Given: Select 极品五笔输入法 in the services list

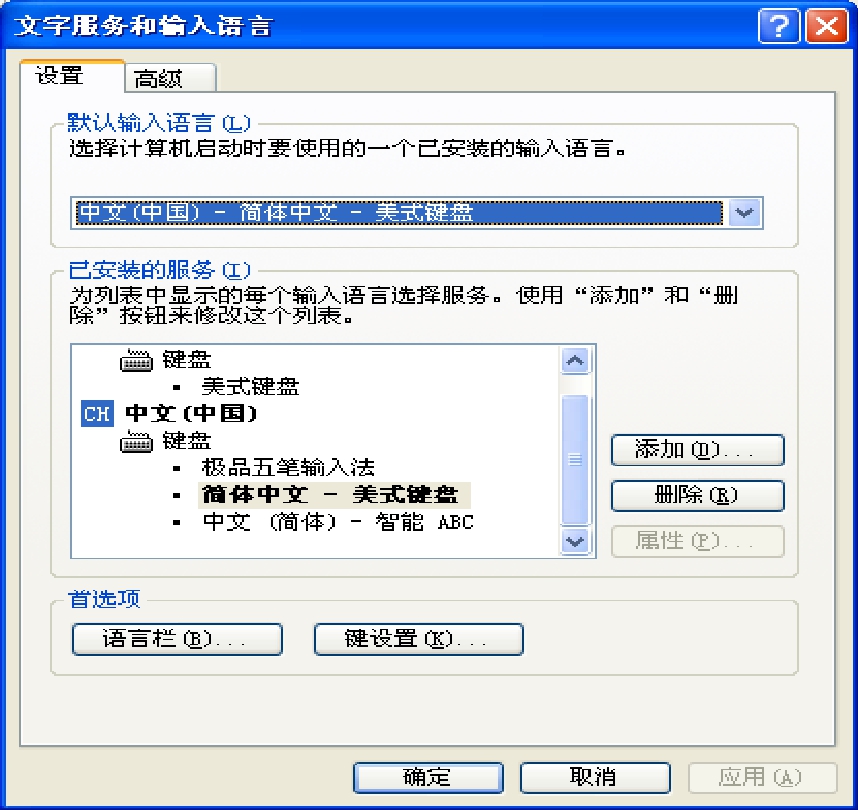Looking at the screenshot, I should coord(288,468).
